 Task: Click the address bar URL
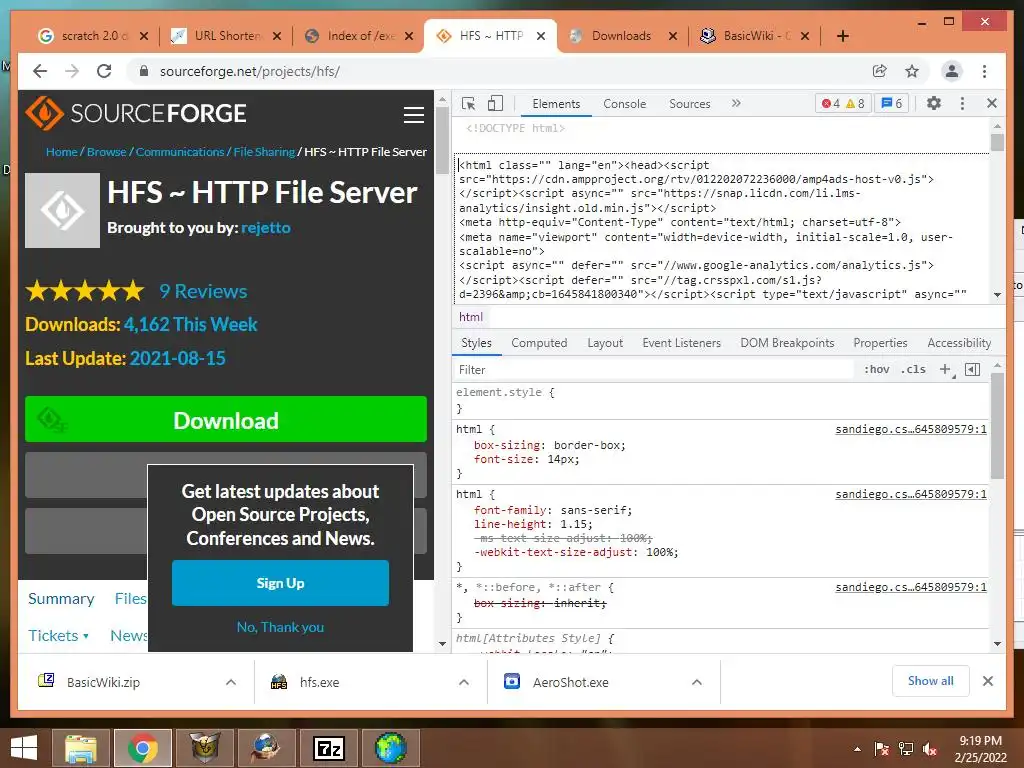tap(249, 71)
